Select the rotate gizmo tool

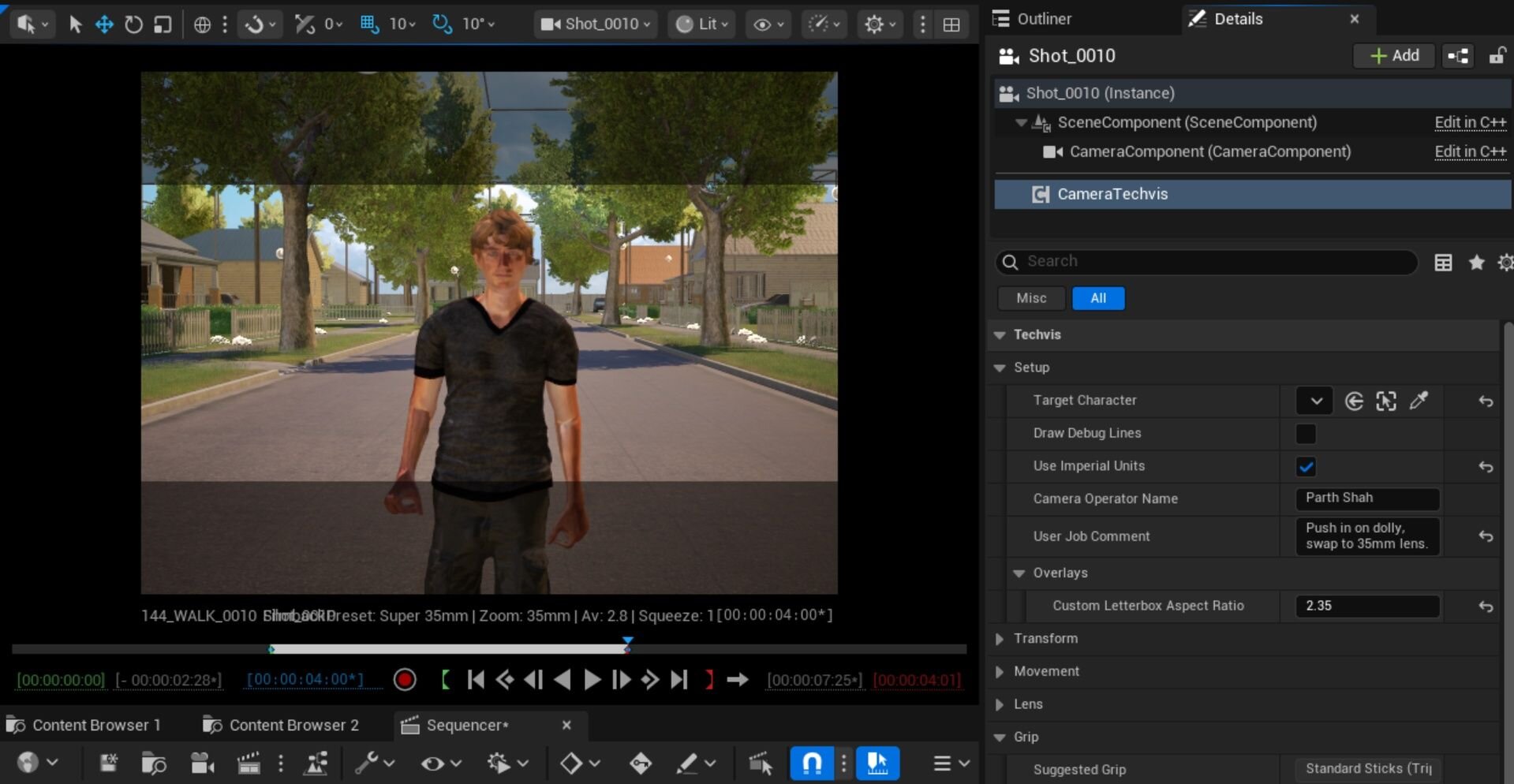(x=133, y=24)
